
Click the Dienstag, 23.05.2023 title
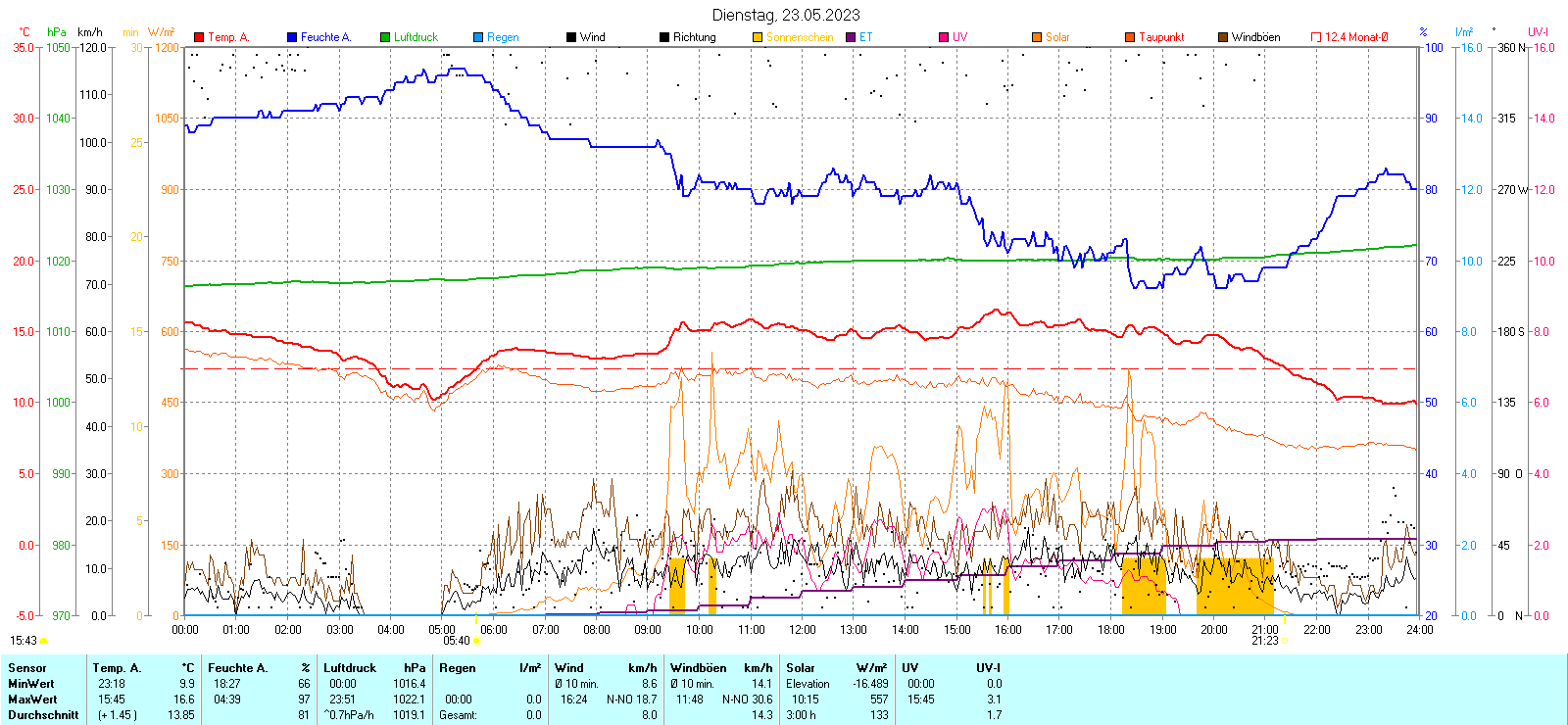tap(786, 15)
